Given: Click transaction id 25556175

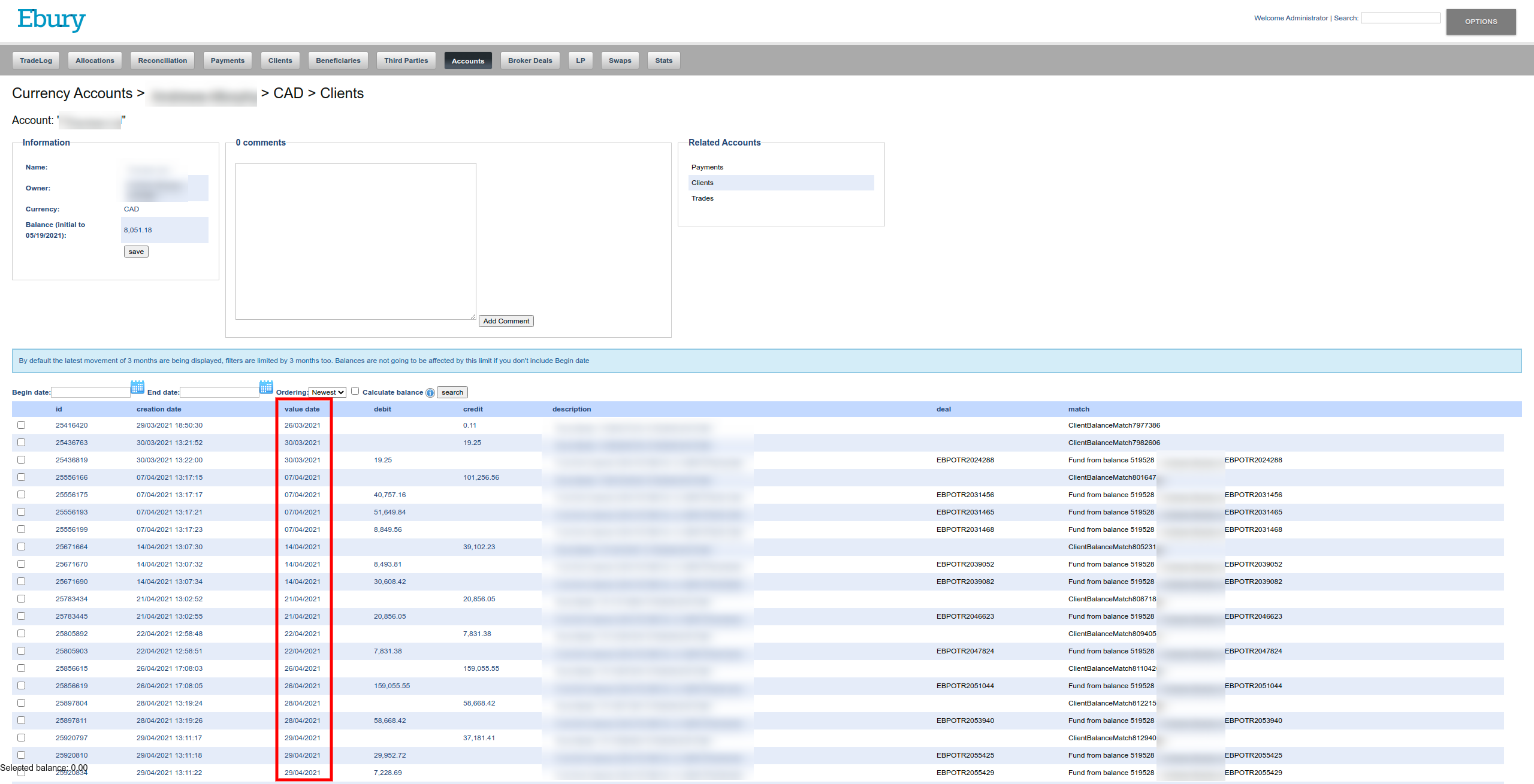Looking at the screenshot, I should pyautogui.click(x=71, y=495).
